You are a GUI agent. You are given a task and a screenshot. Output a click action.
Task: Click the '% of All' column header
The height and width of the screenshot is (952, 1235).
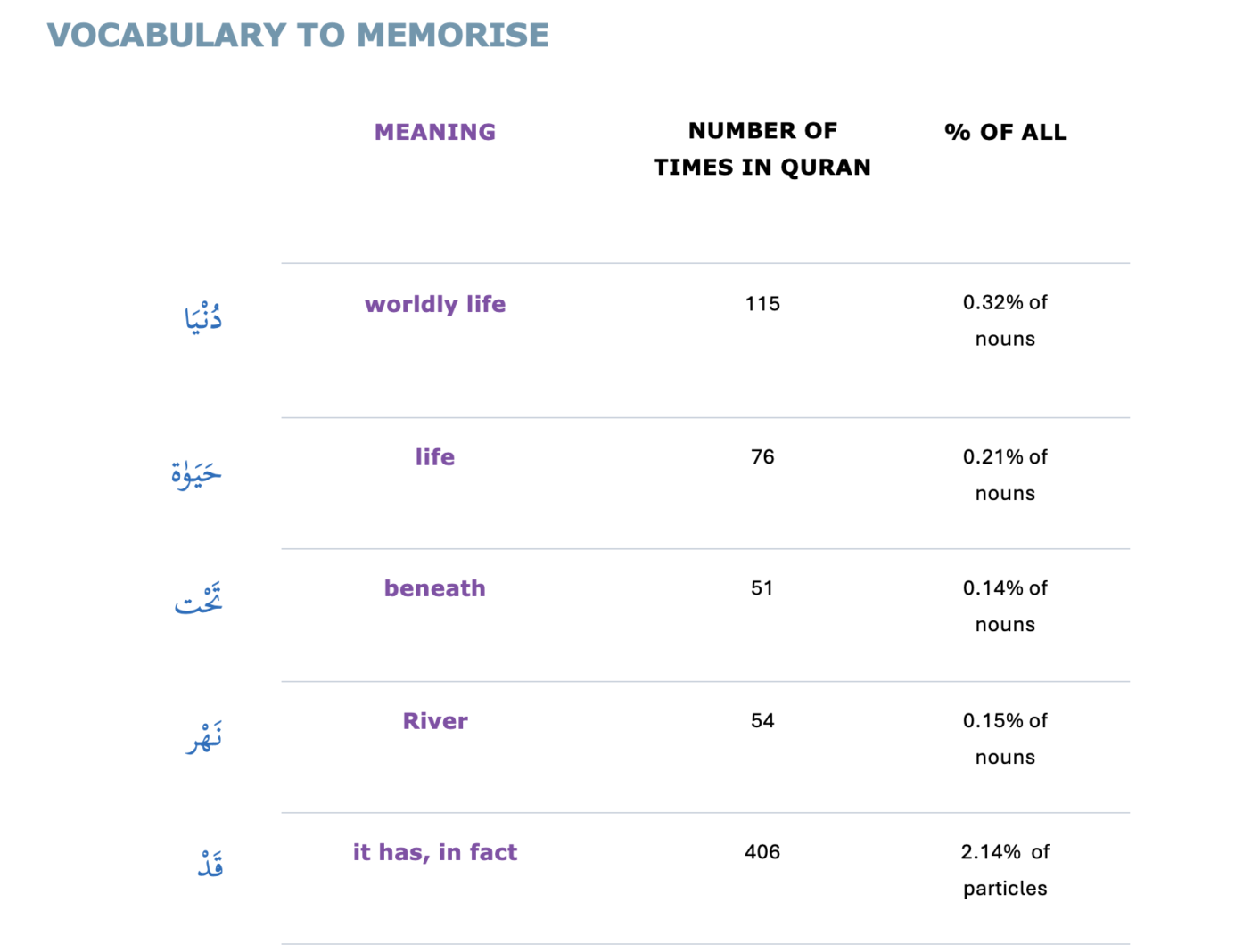pos(1005,132)
